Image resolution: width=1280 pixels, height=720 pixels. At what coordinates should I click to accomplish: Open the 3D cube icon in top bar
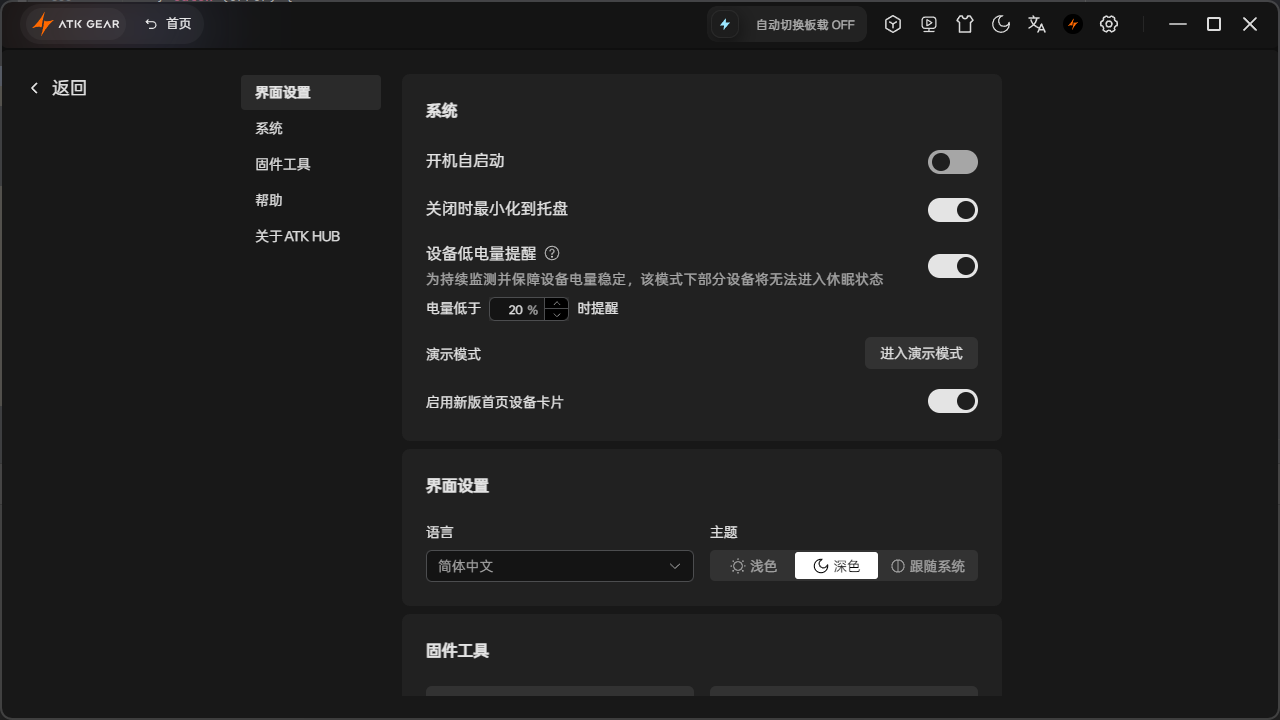(893, 24)
